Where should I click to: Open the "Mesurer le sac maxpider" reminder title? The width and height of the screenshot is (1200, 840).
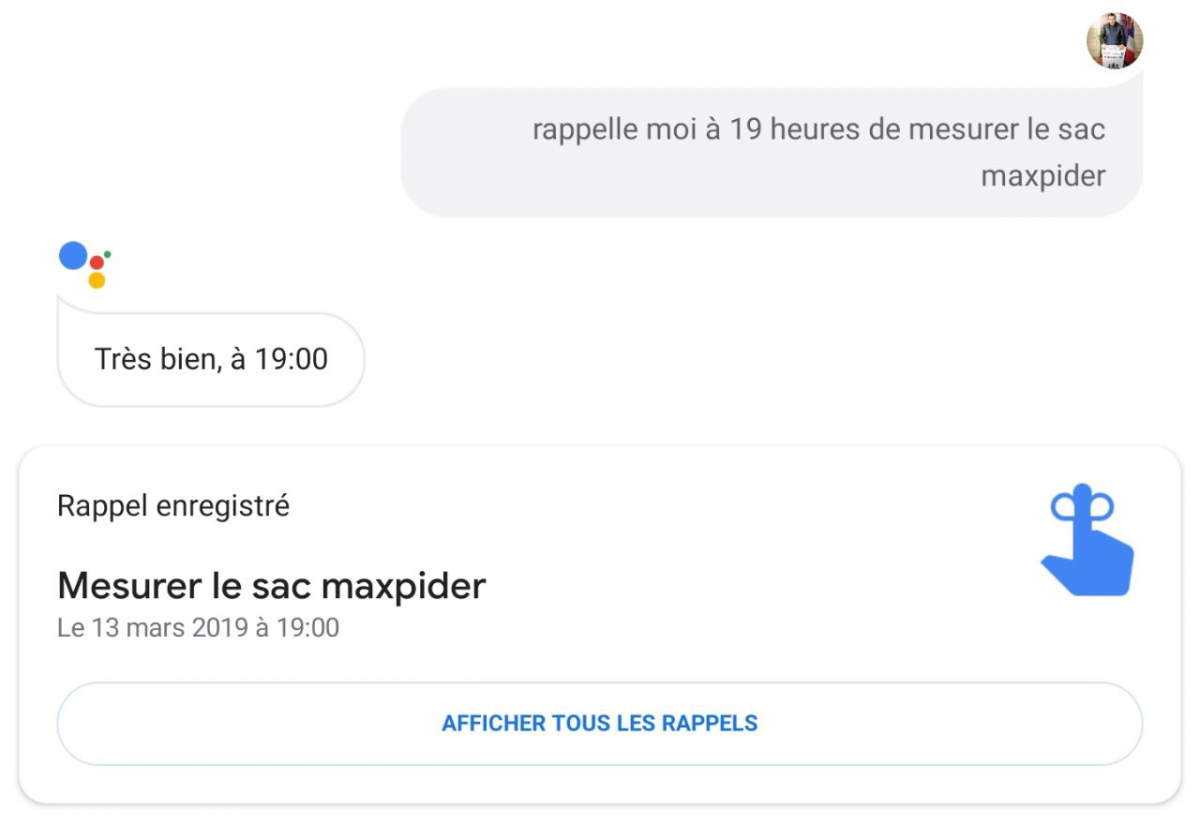click(x=271, y=585)
